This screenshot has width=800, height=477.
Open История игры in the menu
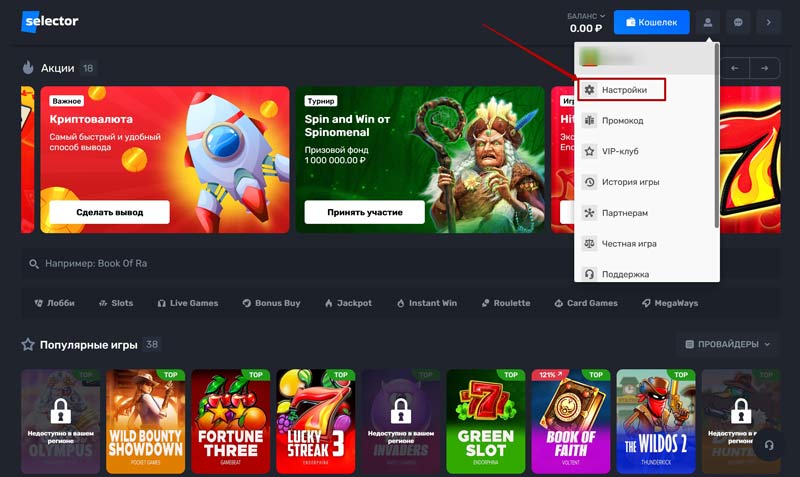coord(630,183)
